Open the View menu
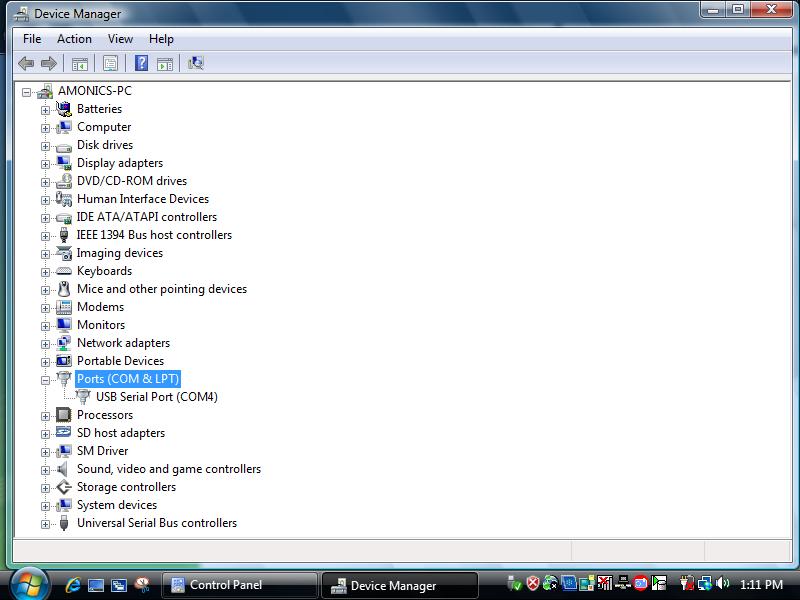The image size is (800, 600). (x=120, y=39)
